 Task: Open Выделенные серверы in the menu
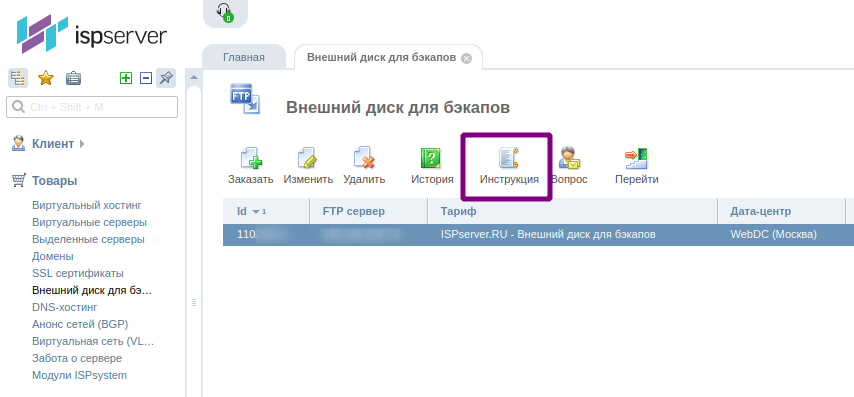88,239
